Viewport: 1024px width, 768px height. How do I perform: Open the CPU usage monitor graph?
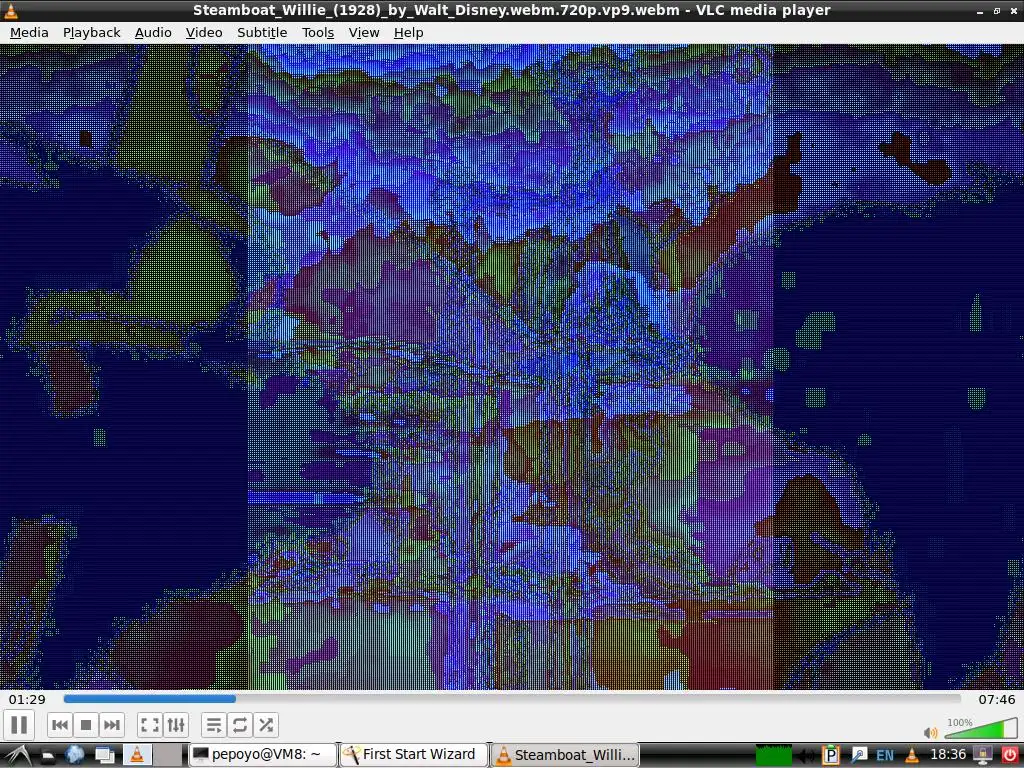(x=773, y=756)
